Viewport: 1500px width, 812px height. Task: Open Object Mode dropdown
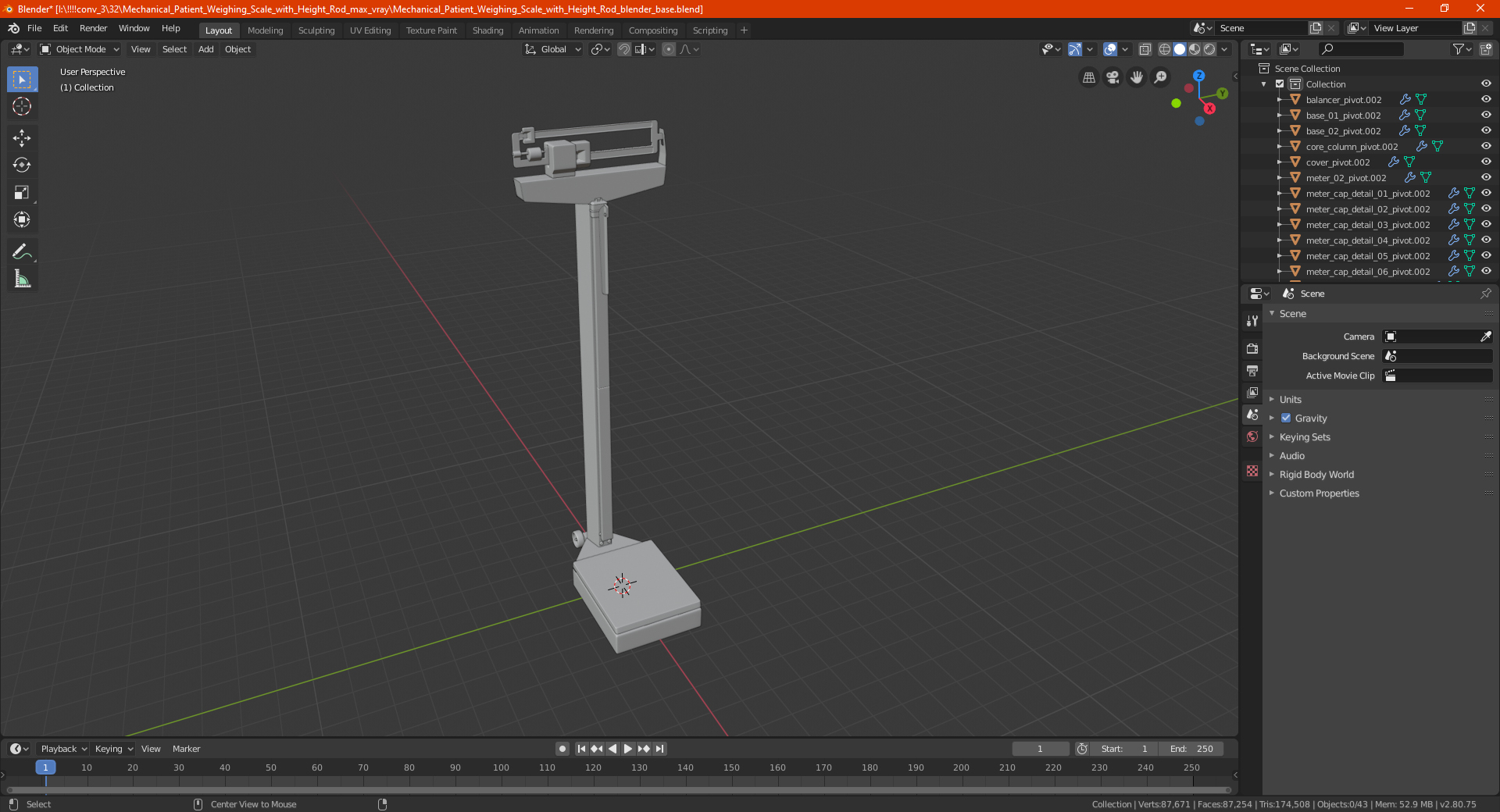(80, 49)
